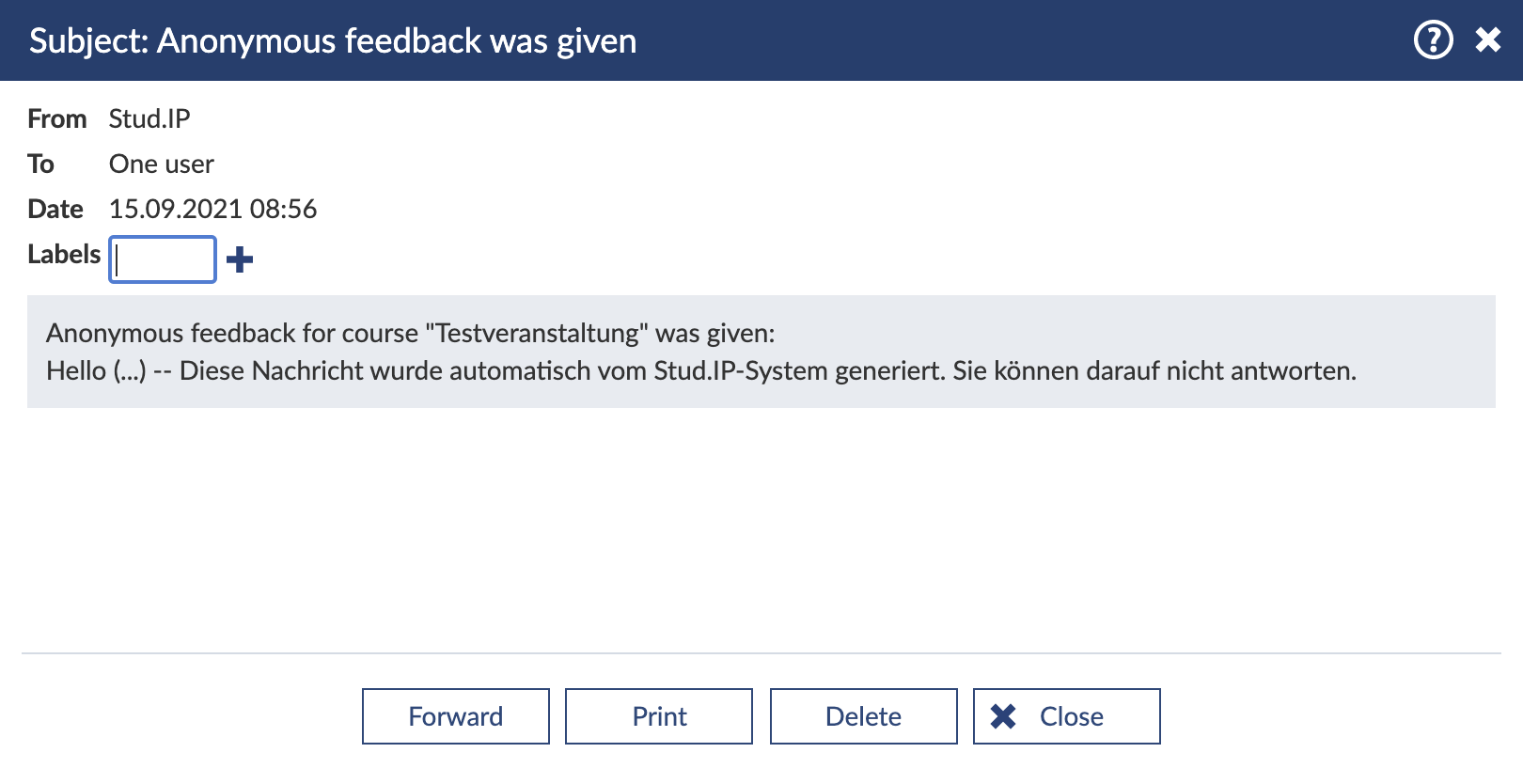The width and height of the screenshot is (1523, 784).
Task: Click the sender name Stud.IP
Action: (x=149, y=118)
